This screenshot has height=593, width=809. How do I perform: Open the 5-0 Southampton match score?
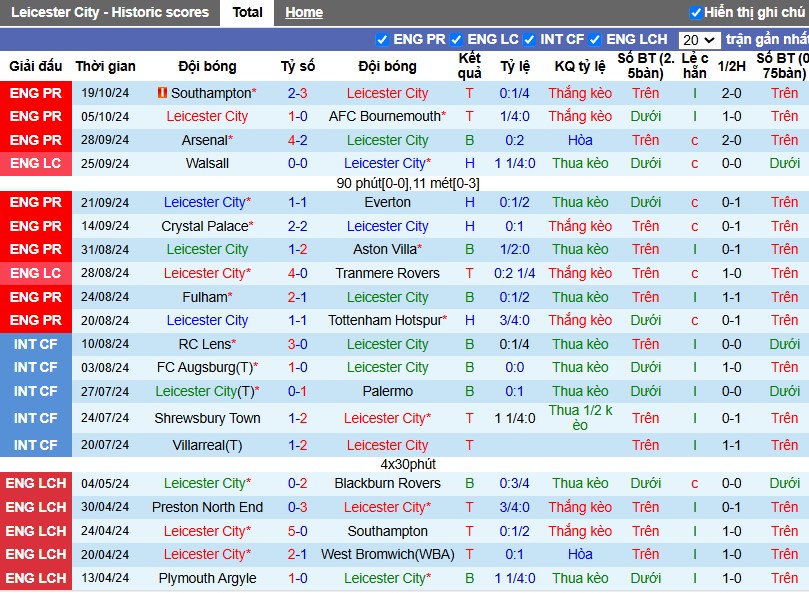298,532
